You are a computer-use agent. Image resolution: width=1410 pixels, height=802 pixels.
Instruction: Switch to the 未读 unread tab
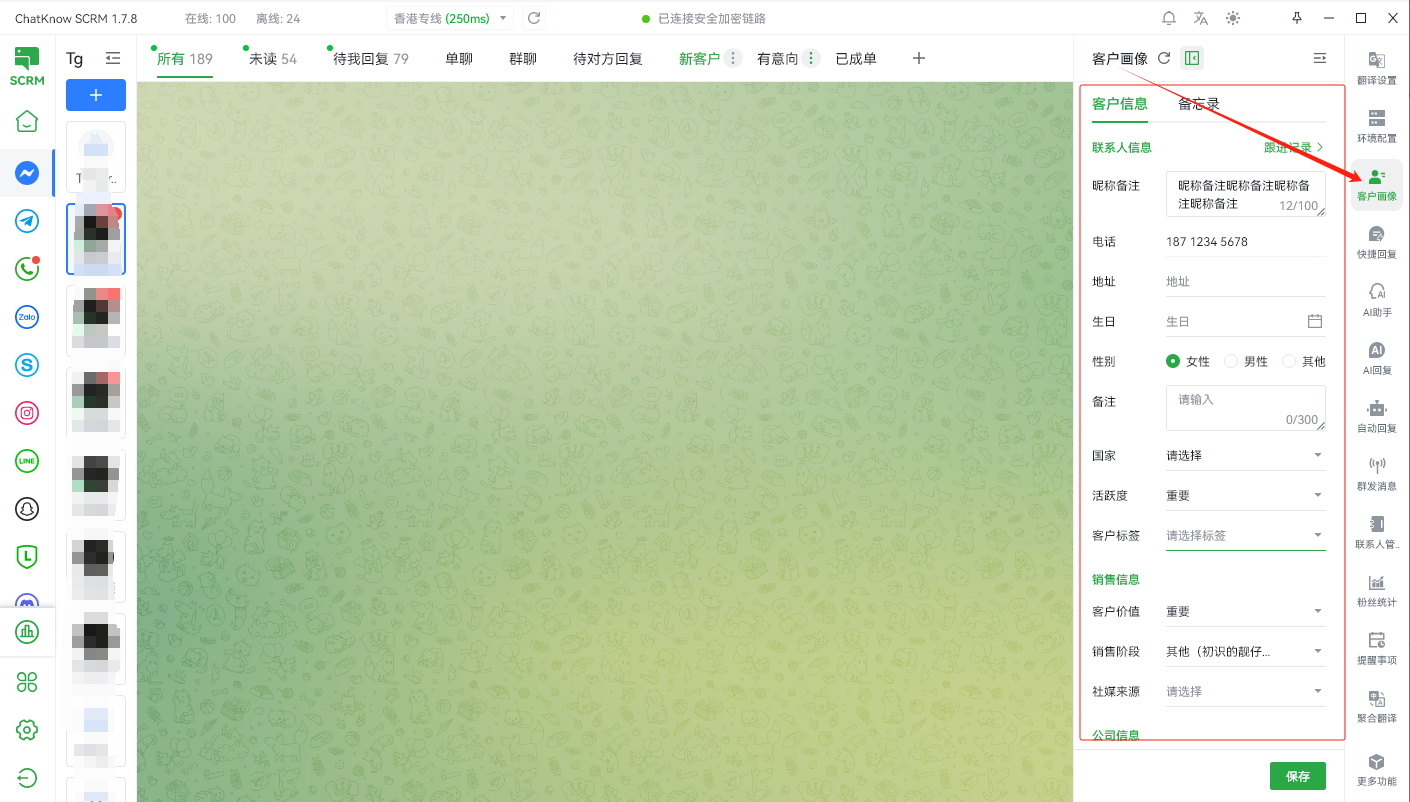point(272,59)
